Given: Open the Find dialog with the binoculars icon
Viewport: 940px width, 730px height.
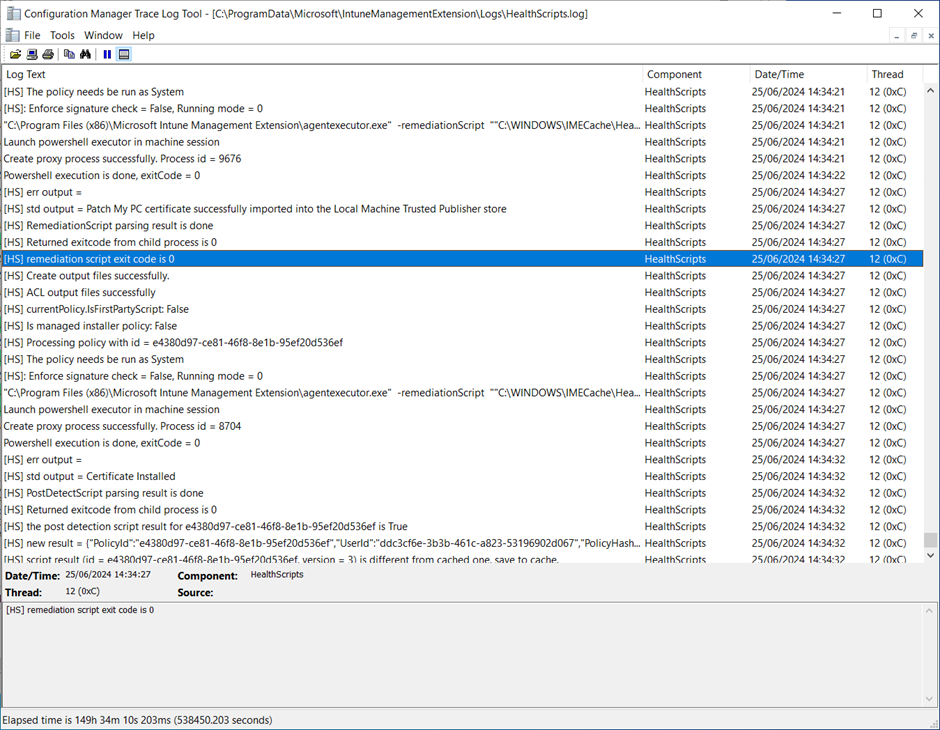Looking at the screenshot, I should [x=84, y=54].
